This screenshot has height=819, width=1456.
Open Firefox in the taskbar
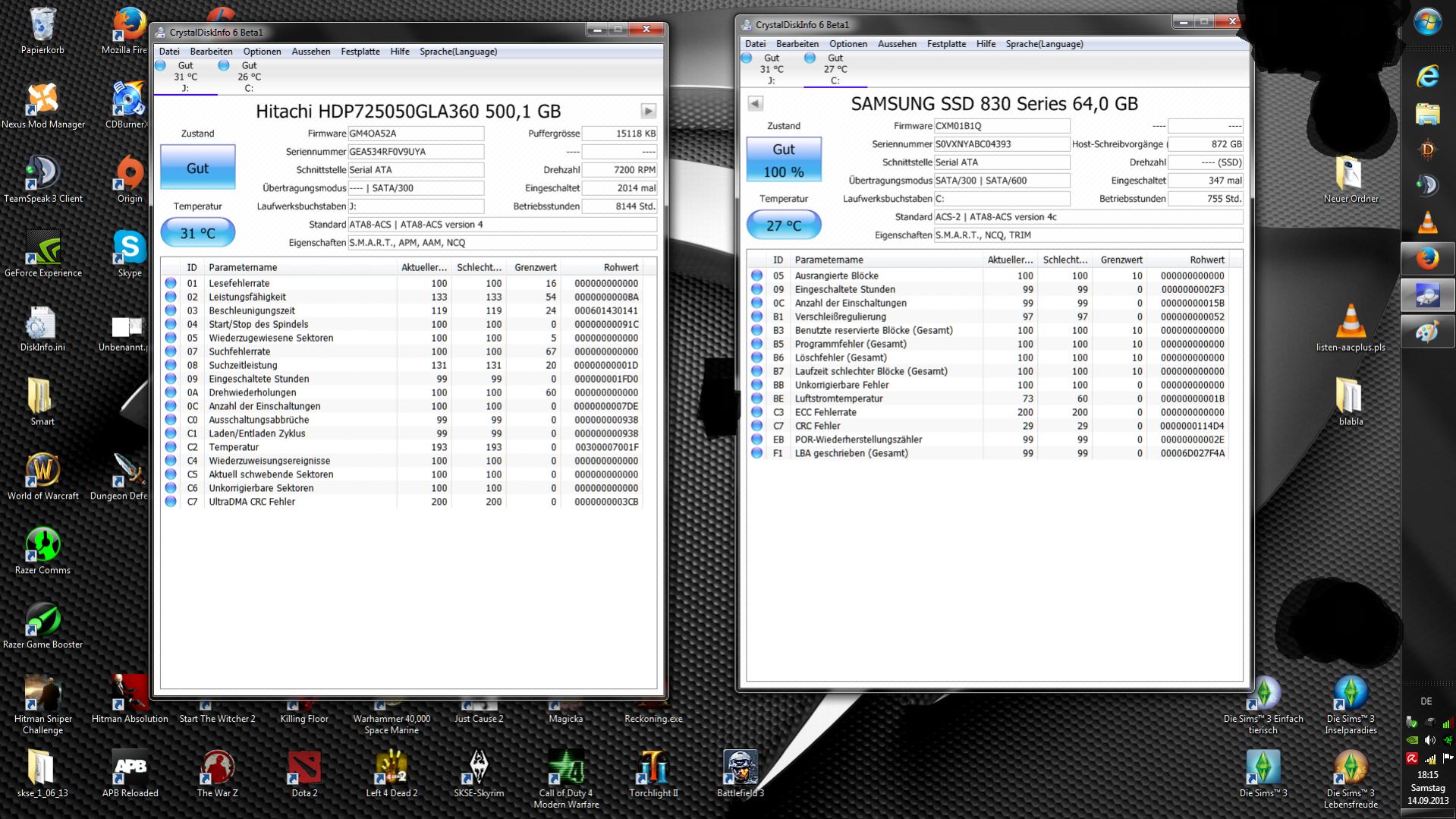(1428, 259)
